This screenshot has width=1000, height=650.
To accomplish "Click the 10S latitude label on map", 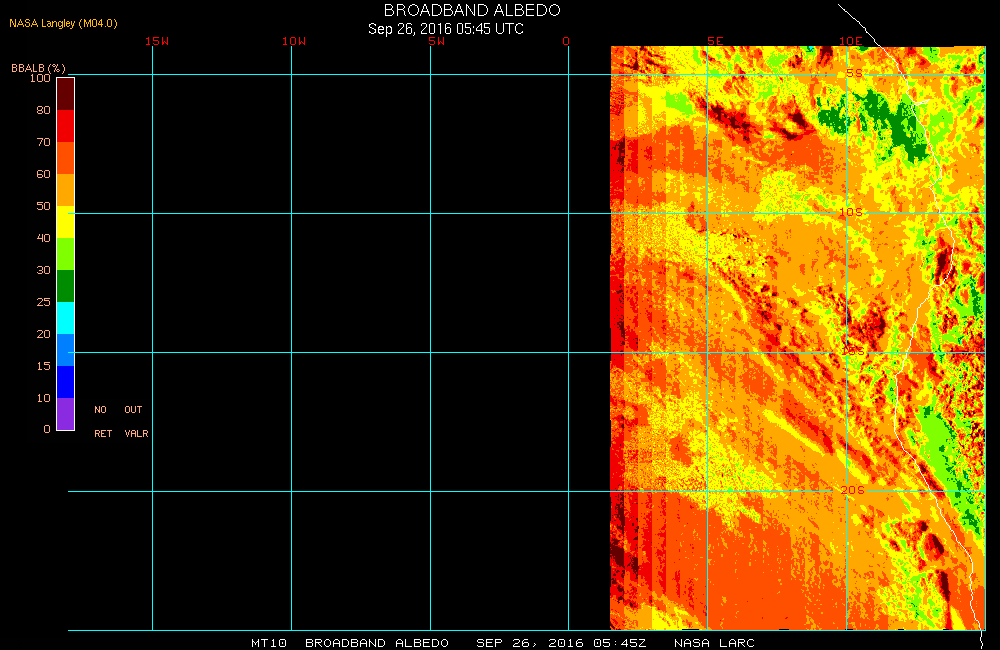I will [x=850, y=213].
